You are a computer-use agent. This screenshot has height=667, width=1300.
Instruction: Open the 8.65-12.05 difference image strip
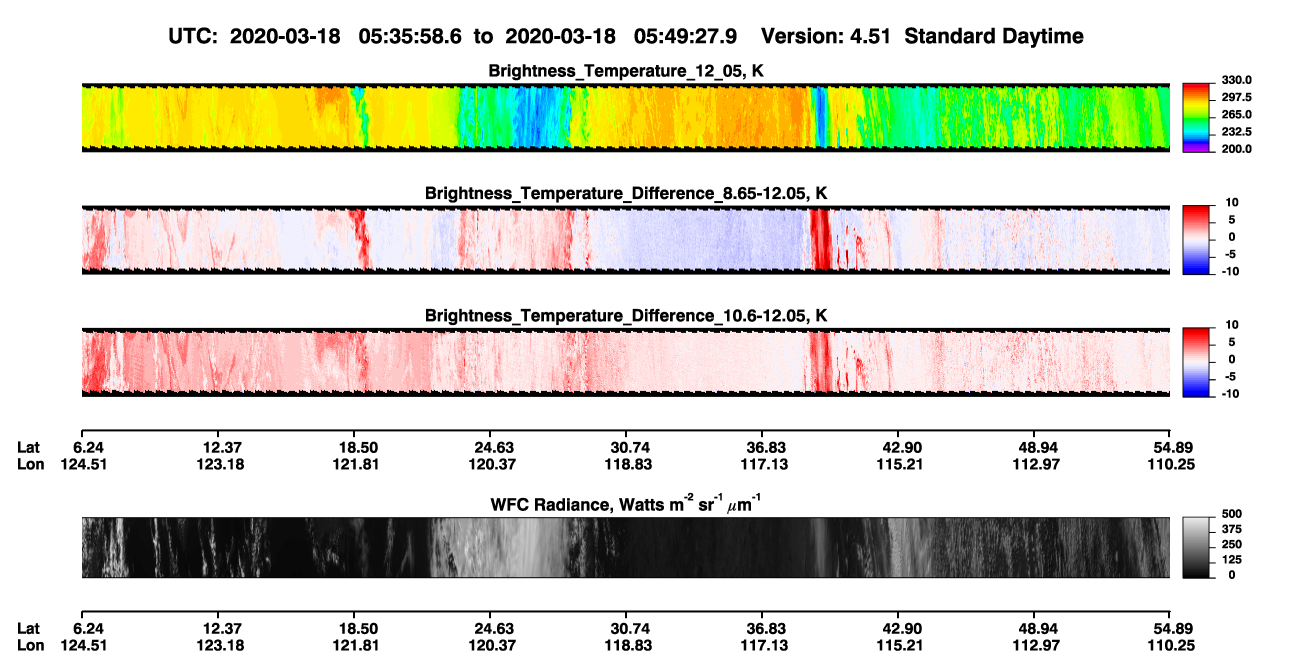(625, 239)
